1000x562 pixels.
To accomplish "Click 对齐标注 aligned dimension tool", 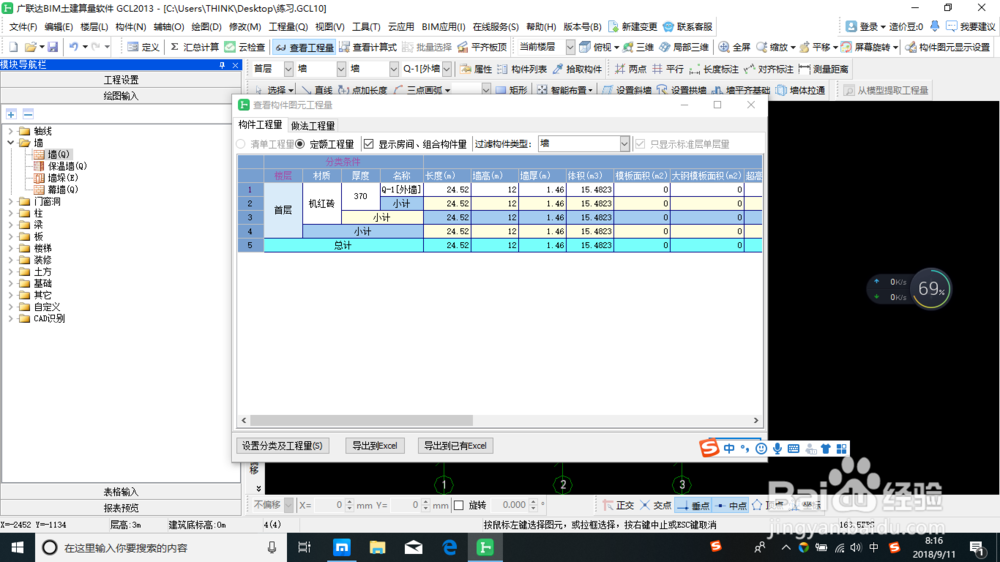I will click(768, 69).
